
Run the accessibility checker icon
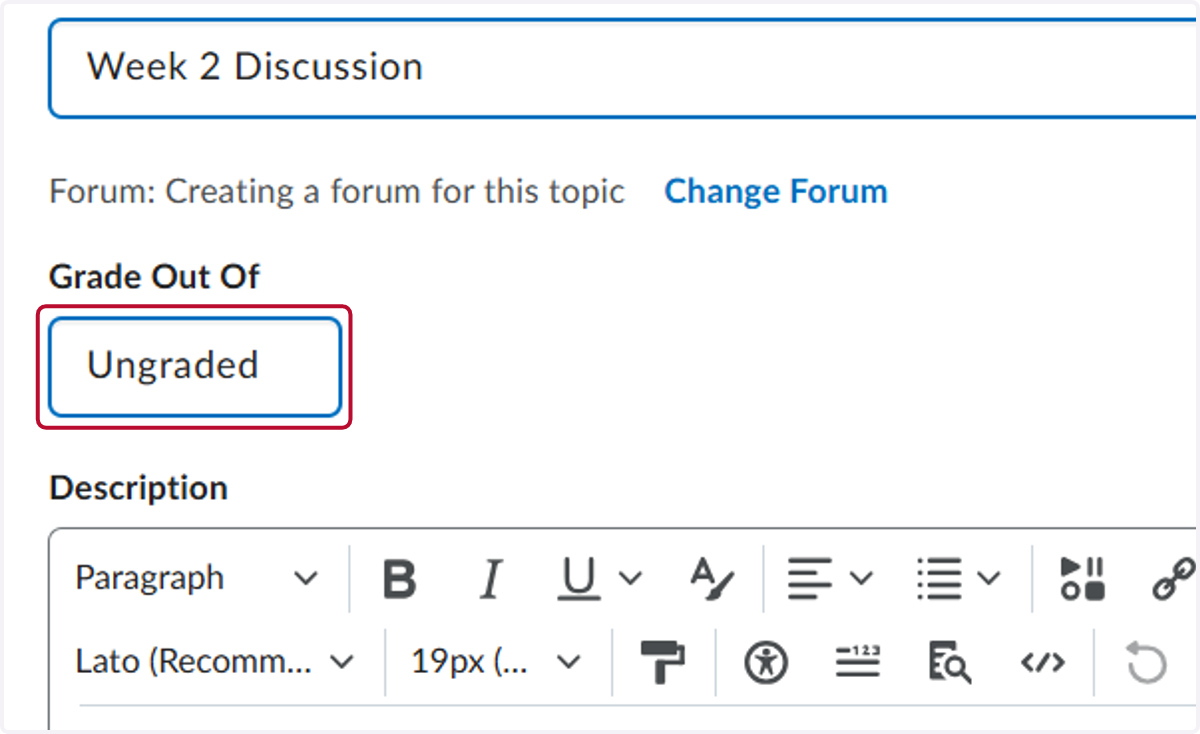pos(767,662)
